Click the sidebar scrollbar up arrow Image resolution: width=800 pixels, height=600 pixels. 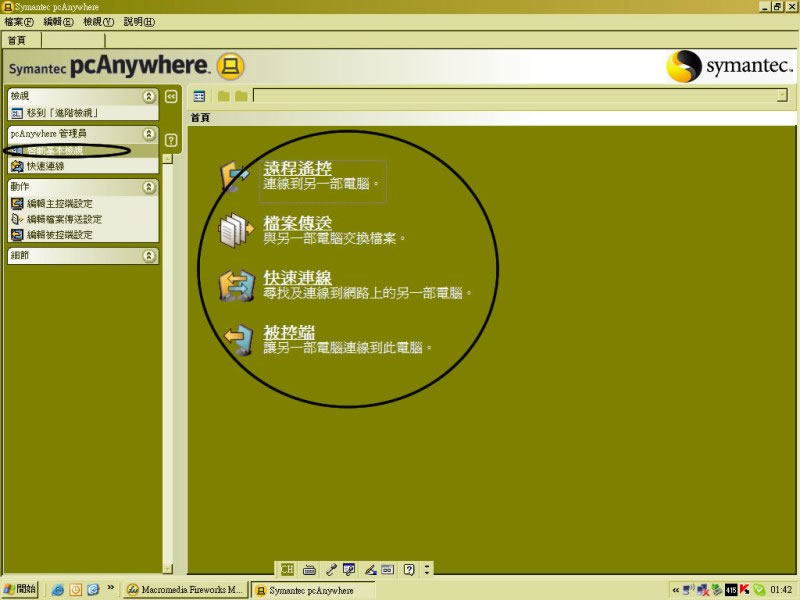coord(167,159)
